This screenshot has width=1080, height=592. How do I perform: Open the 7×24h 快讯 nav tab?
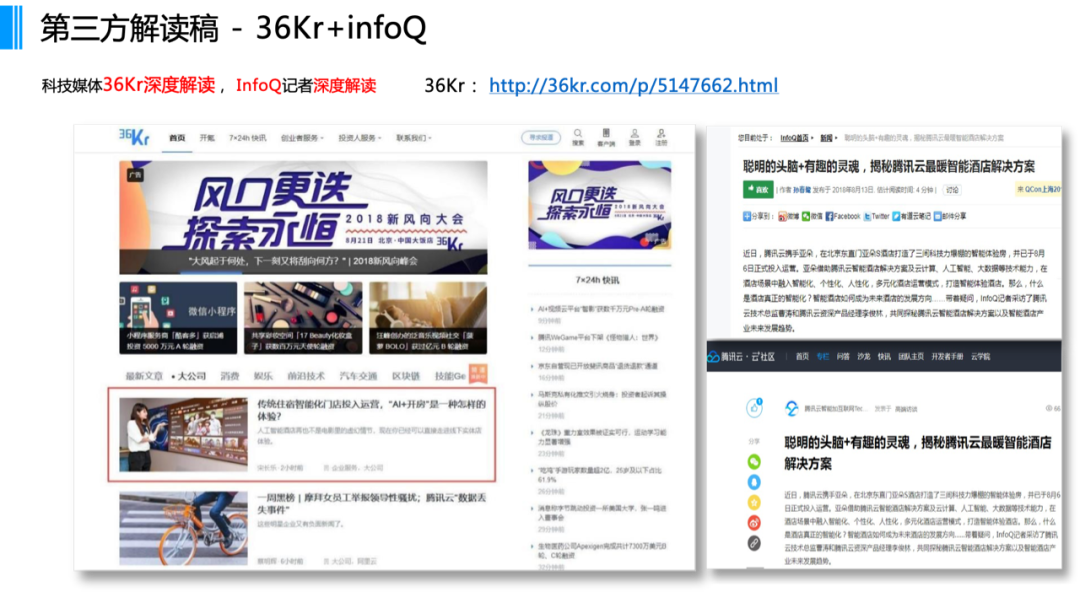247,138
